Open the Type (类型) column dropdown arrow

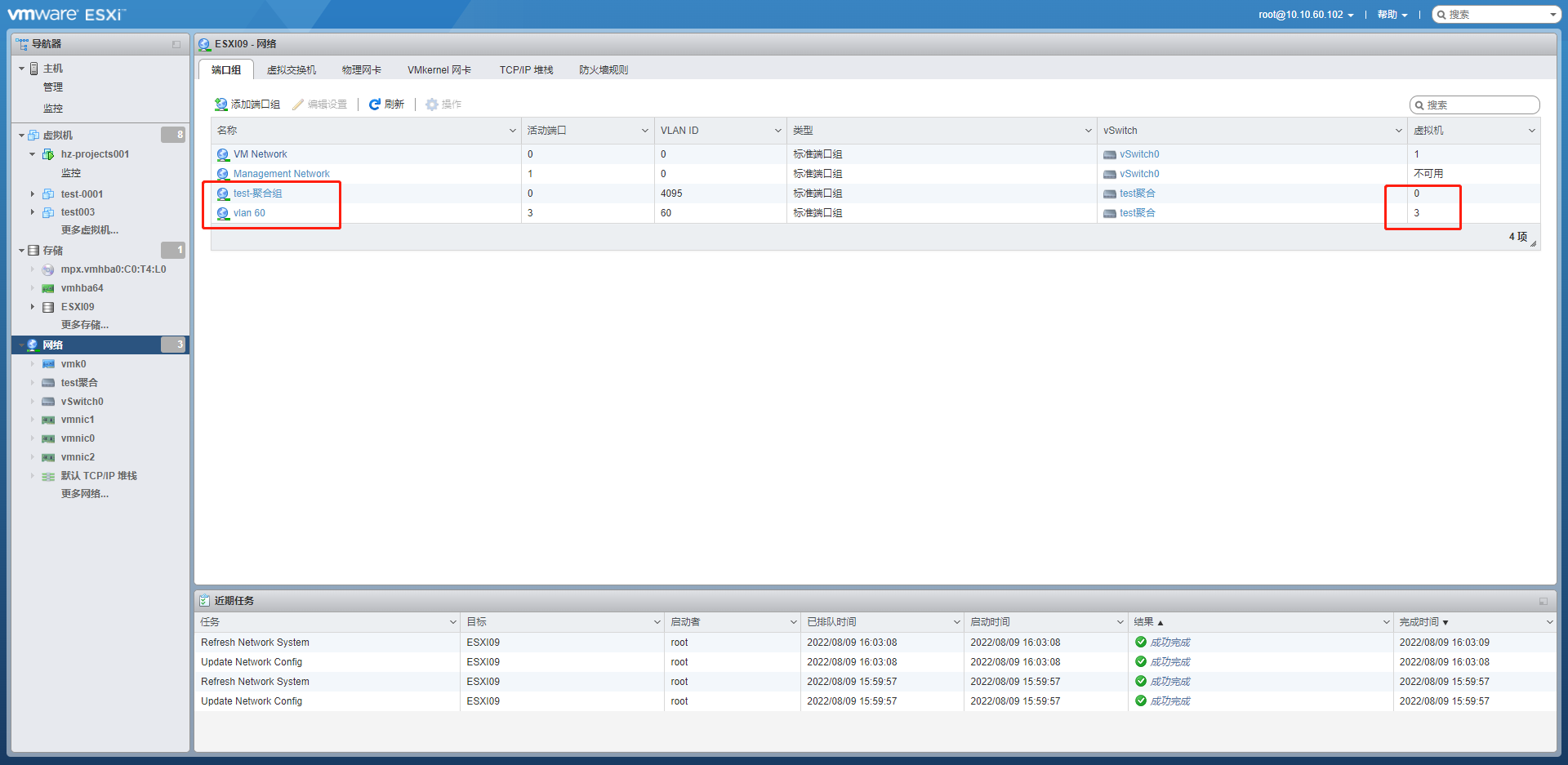pyautogui.click(x=1089, y=131)
